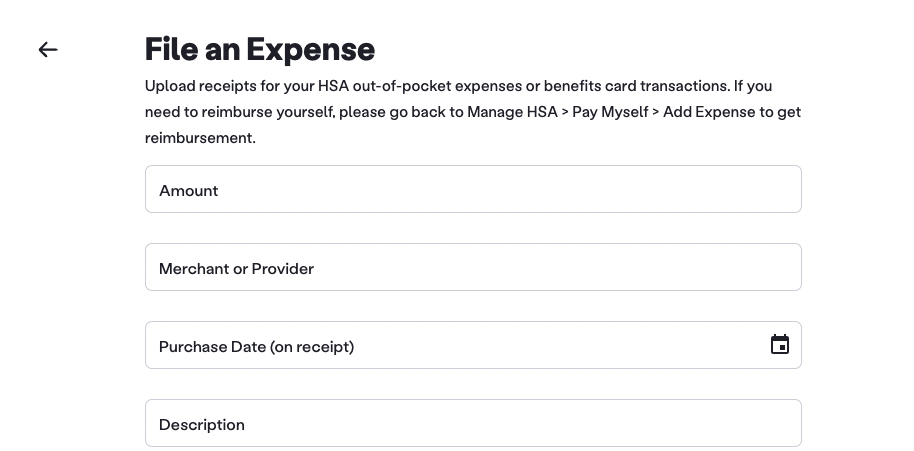Click the "Amount" placeholder label

[189, 190]
